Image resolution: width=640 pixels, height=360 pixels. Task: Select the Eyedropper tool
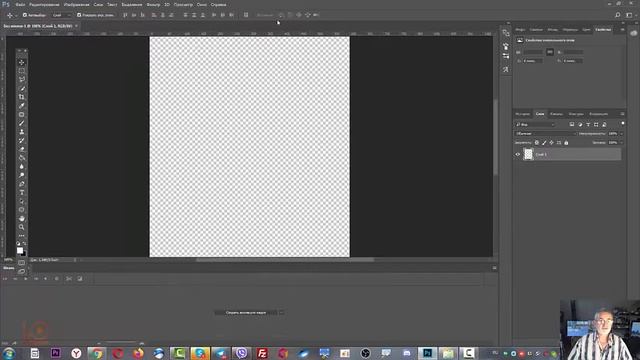(x=22, y=106)
